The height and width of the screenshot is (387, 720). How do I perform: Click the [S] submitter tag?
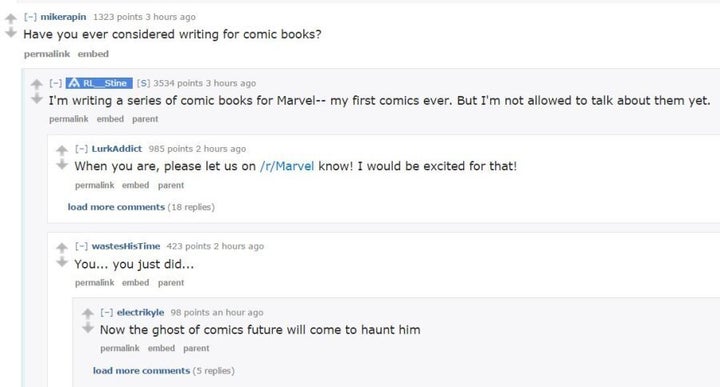[x=143, y=83]
